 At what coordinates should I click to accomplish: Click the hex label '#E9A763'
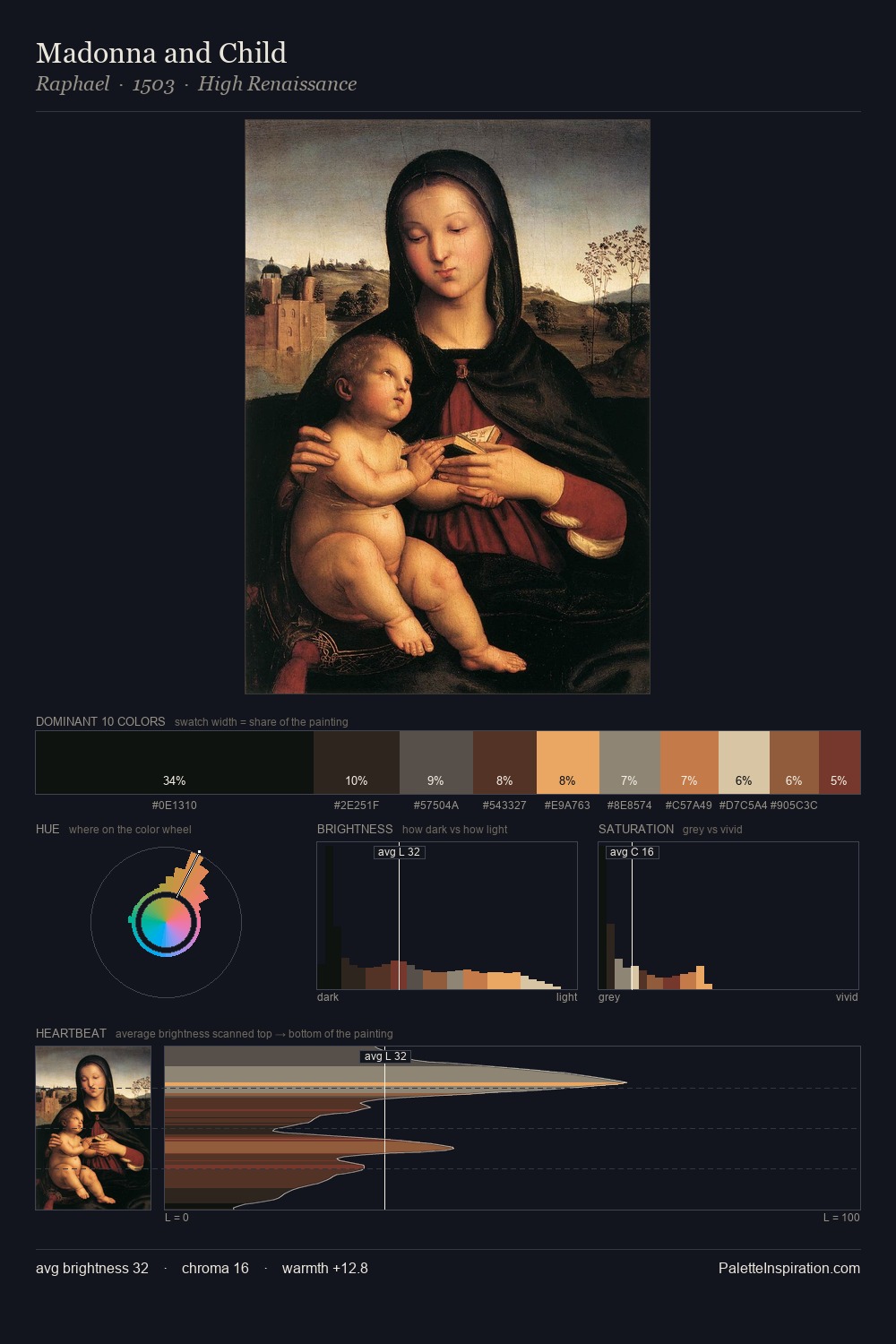pos(567,805)
